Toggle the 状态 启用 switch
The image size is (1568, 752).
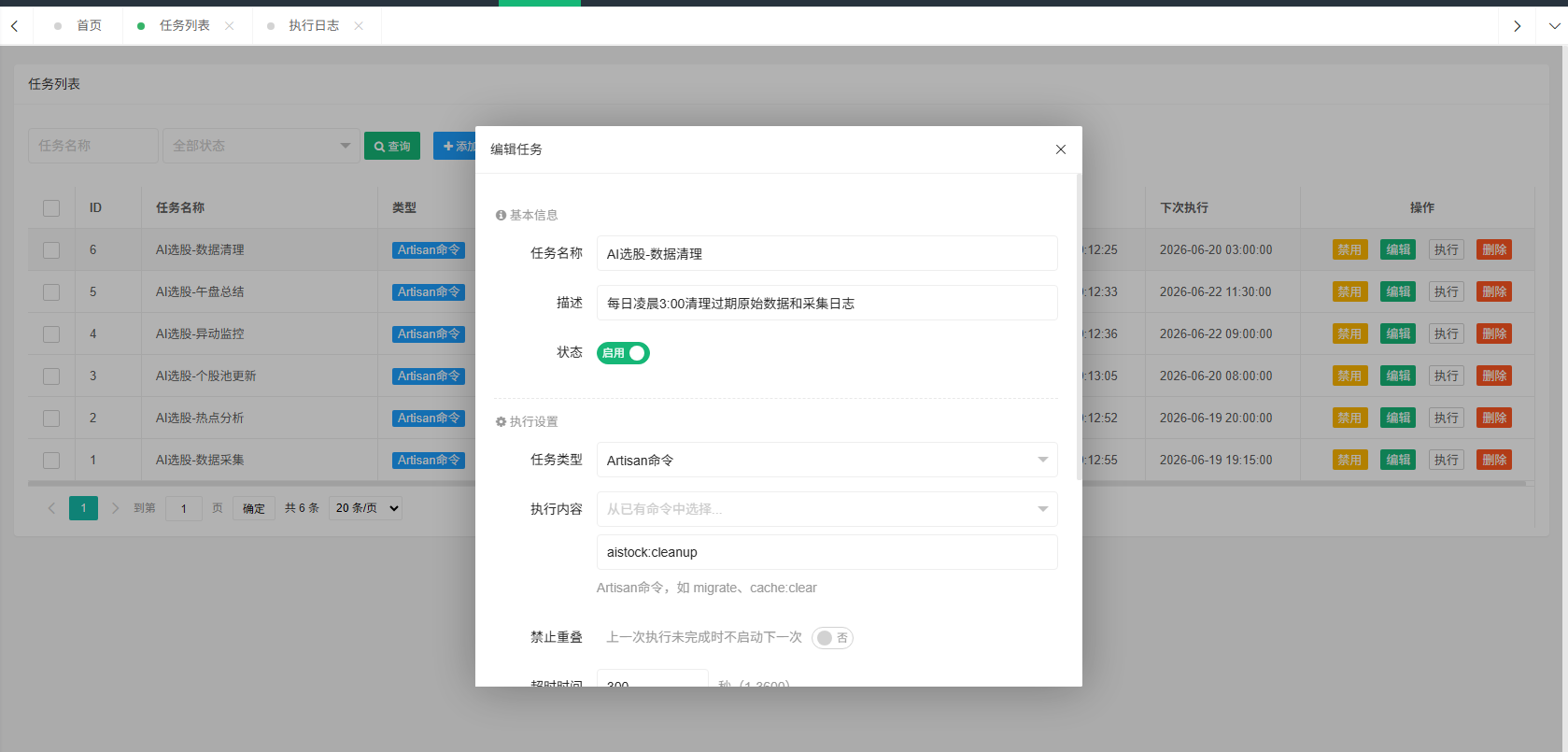click(623, 353)
